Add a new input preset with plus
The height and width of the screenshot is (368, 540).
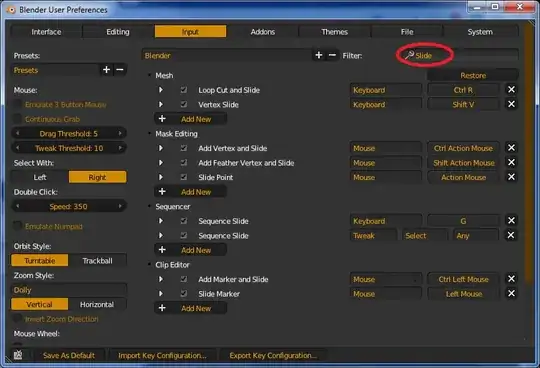(x=106, y=70)
